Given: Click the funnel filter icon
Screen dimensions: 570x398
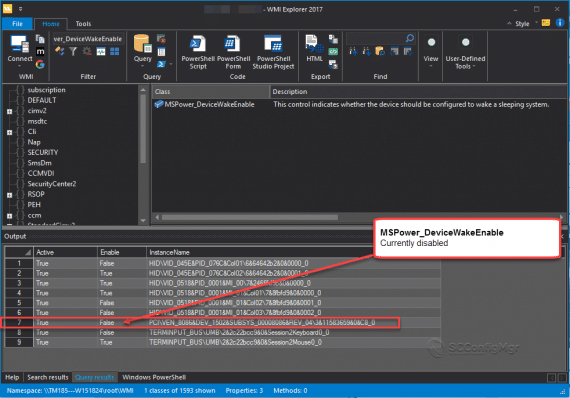Looking at the screenshot, I should click(x=73, y=52).
